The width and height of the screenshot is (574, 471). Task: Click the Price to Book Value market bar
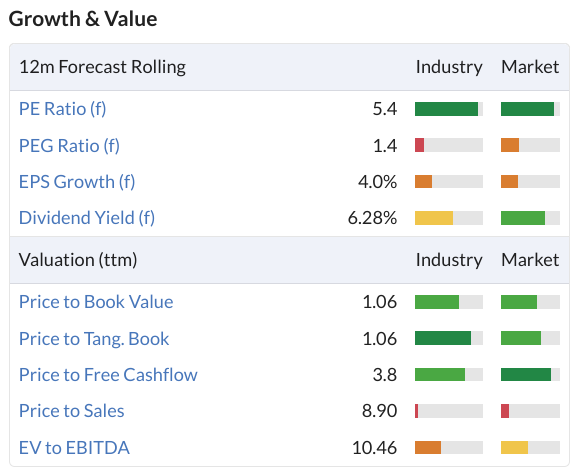pyautogui.click(x=530, y=302)
